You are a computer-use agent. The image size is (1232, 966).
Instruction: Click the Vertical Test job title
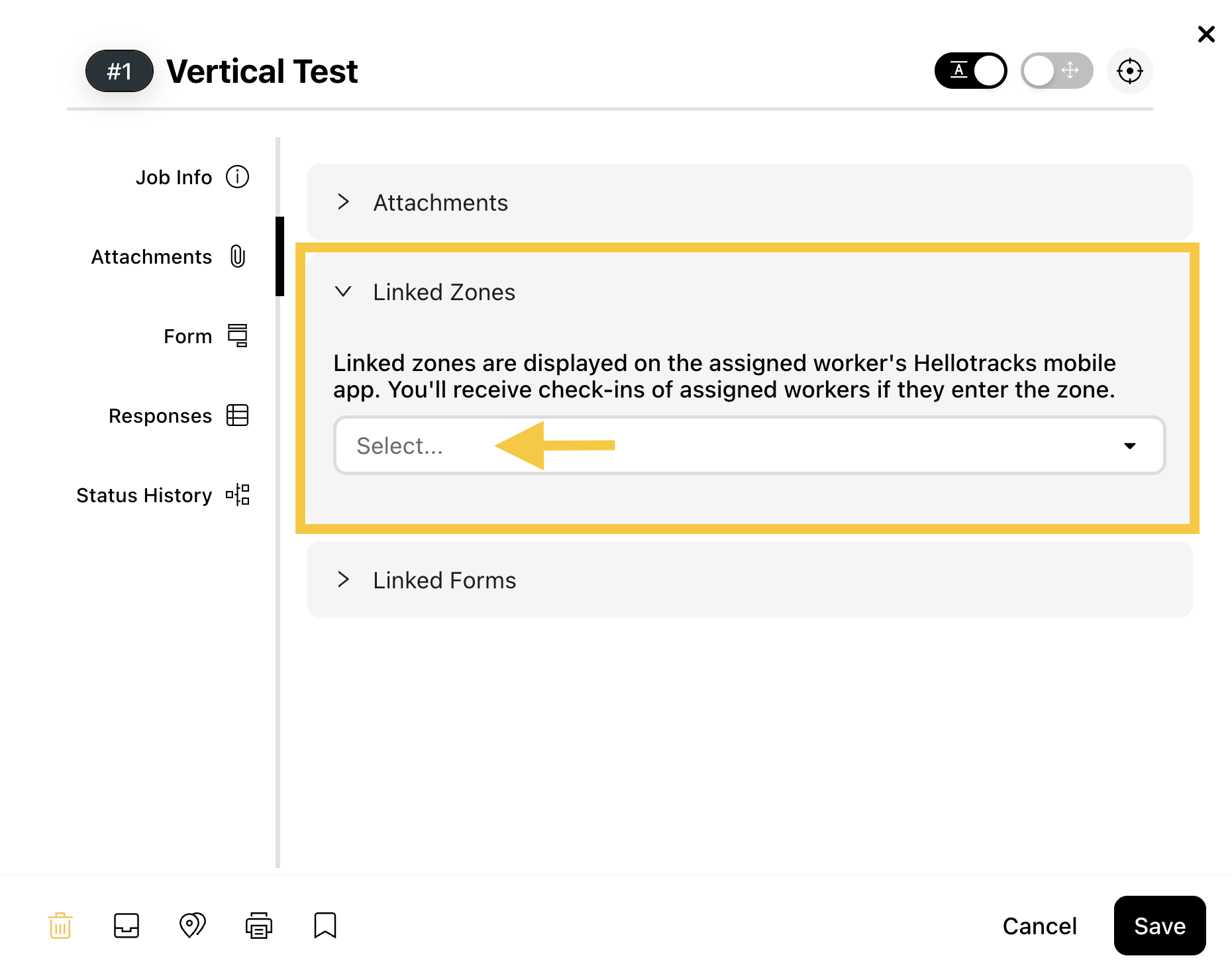point(262,71)
